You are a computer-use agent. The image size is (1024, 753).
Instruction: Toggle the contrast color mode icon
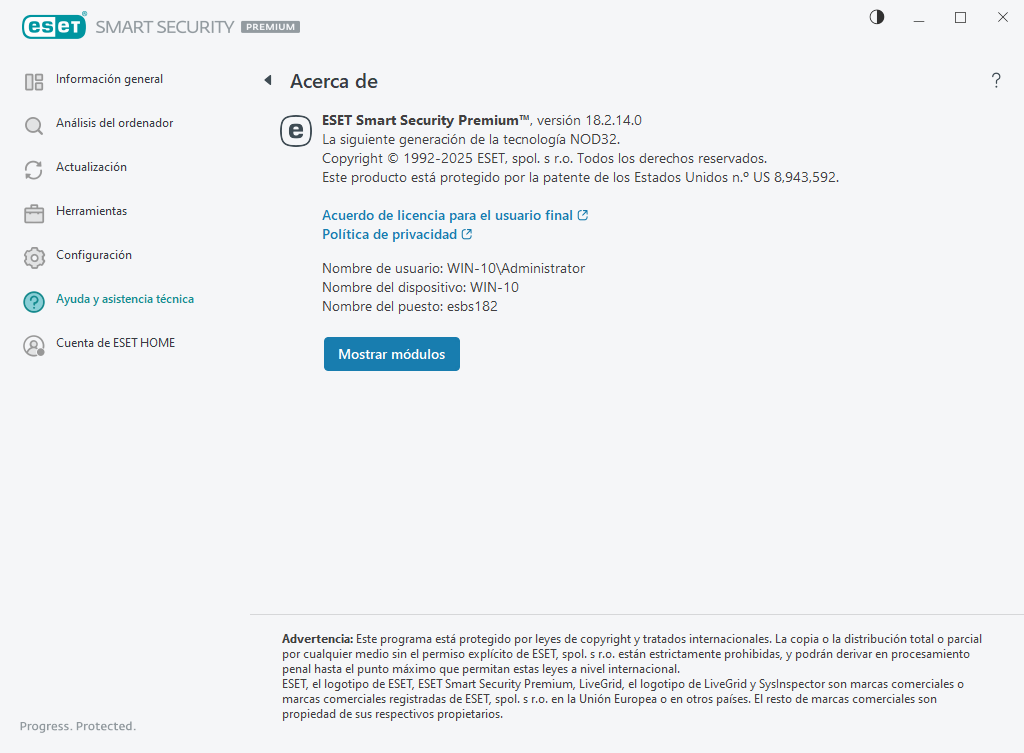click(x=877, y=17)
